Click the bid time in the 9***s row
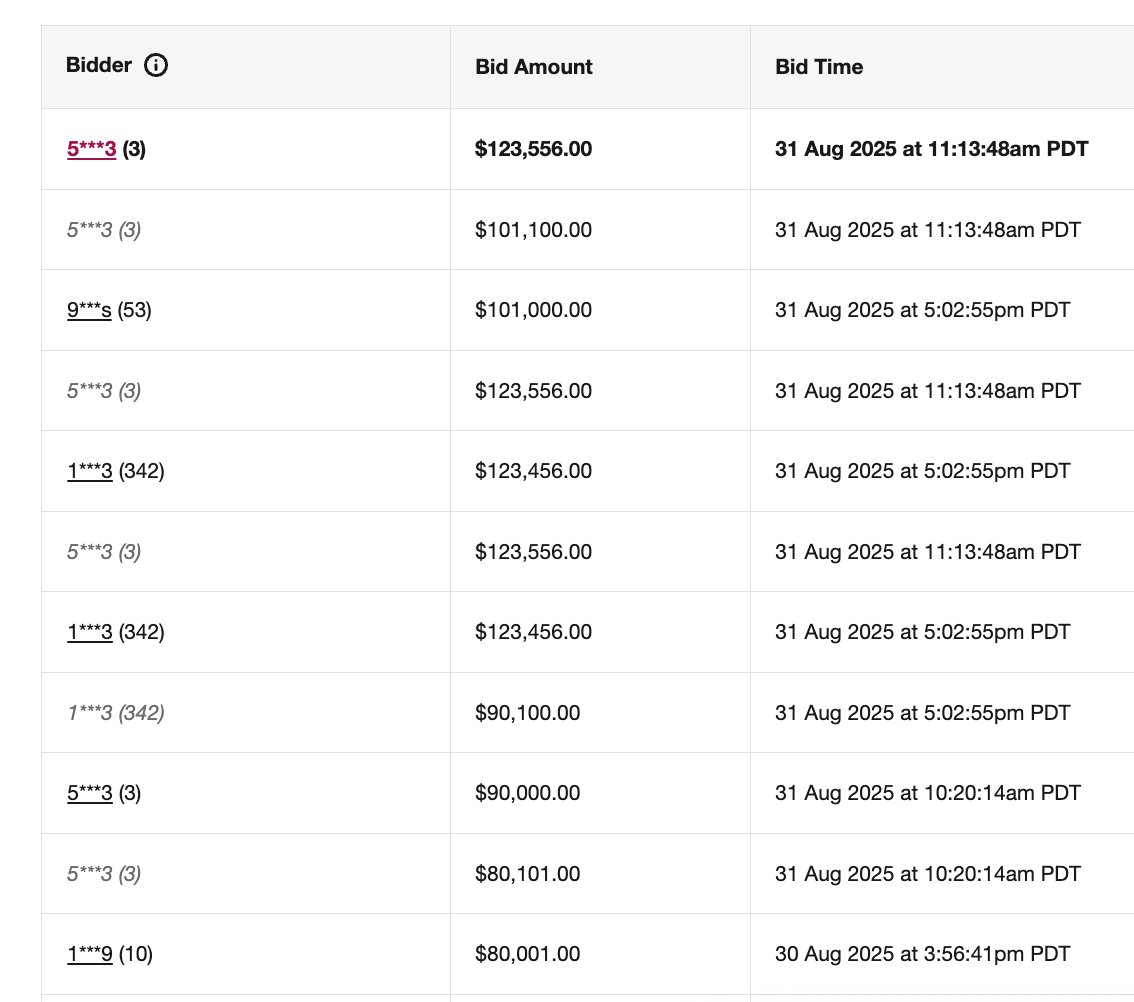Screen dimensions: 1134x1002 (x=922, y=310)
